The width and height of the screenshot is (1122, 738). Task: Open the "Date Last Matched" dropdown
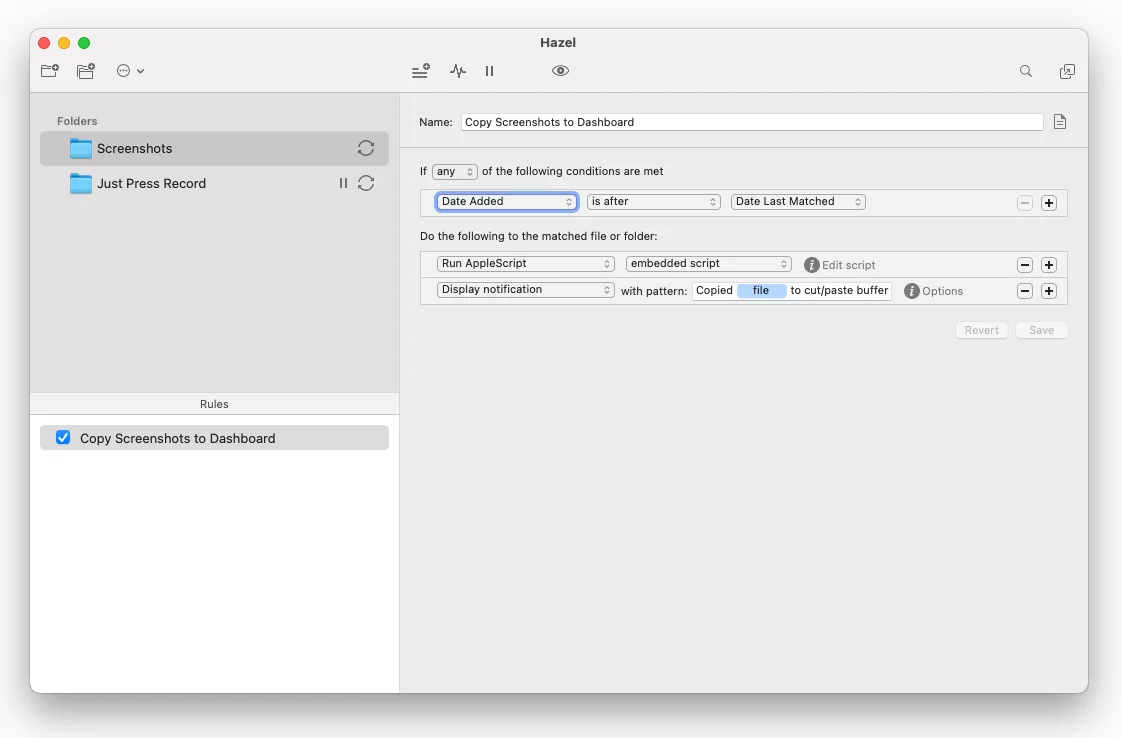click(798, 201)
